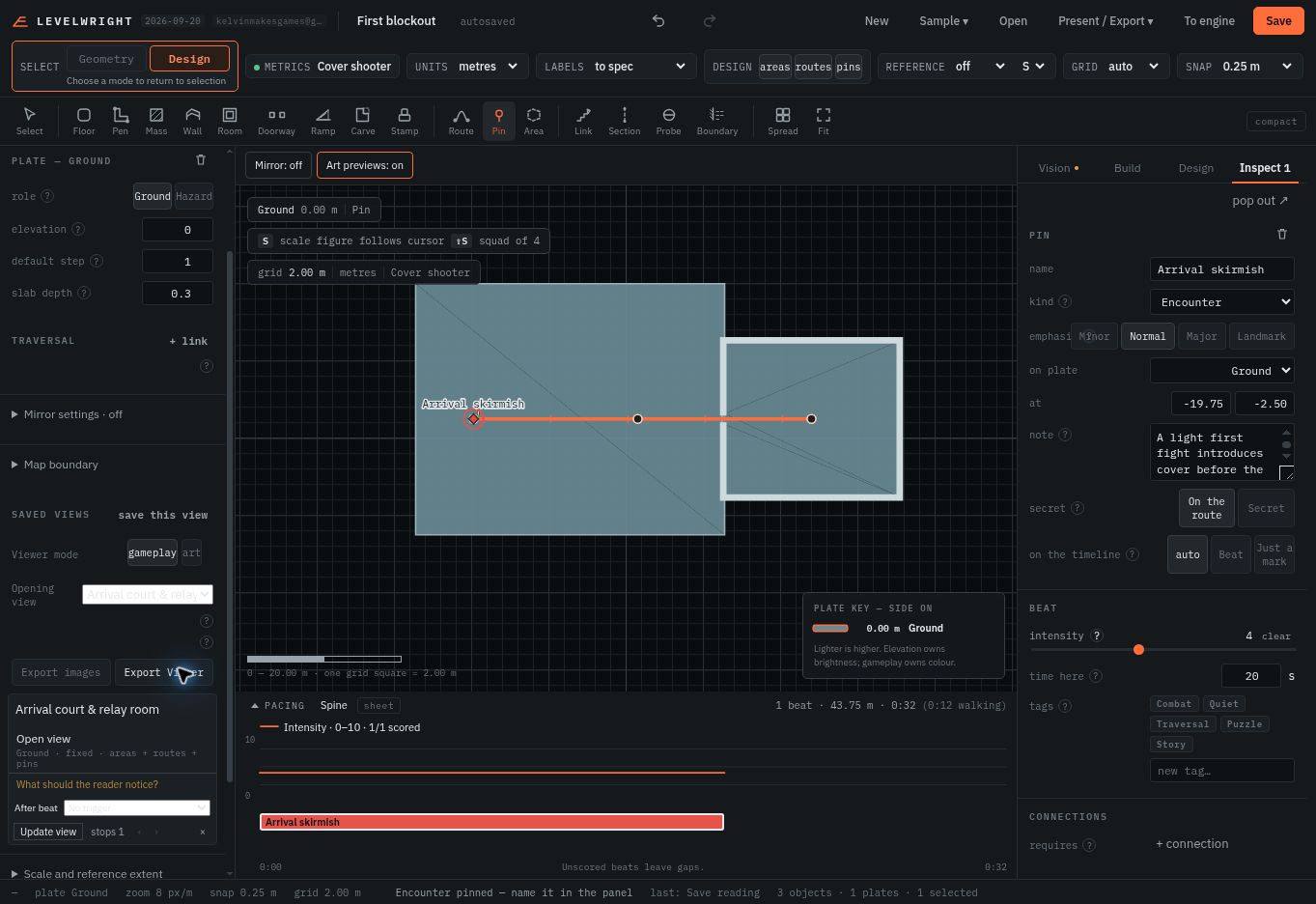Activate the Route tool
Screen dimensions: 1316x904
(x=462, y=121)
